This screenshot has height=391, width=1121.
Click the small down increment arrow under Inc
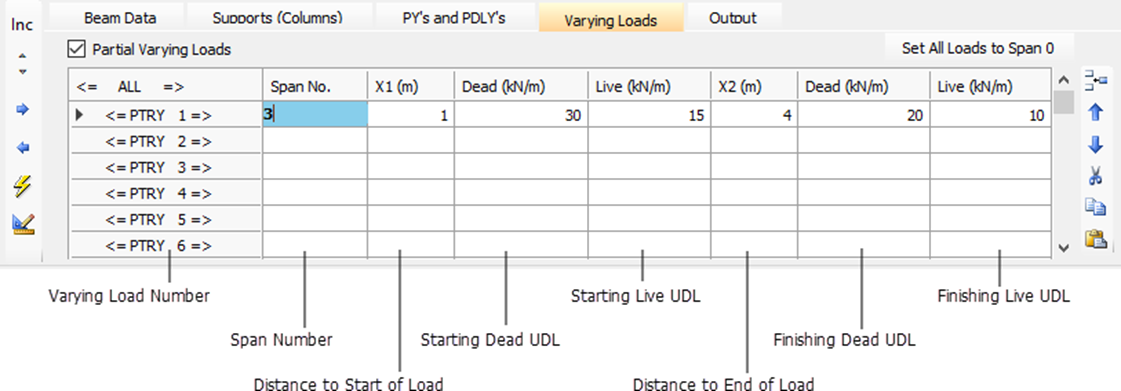click(22, 71)
